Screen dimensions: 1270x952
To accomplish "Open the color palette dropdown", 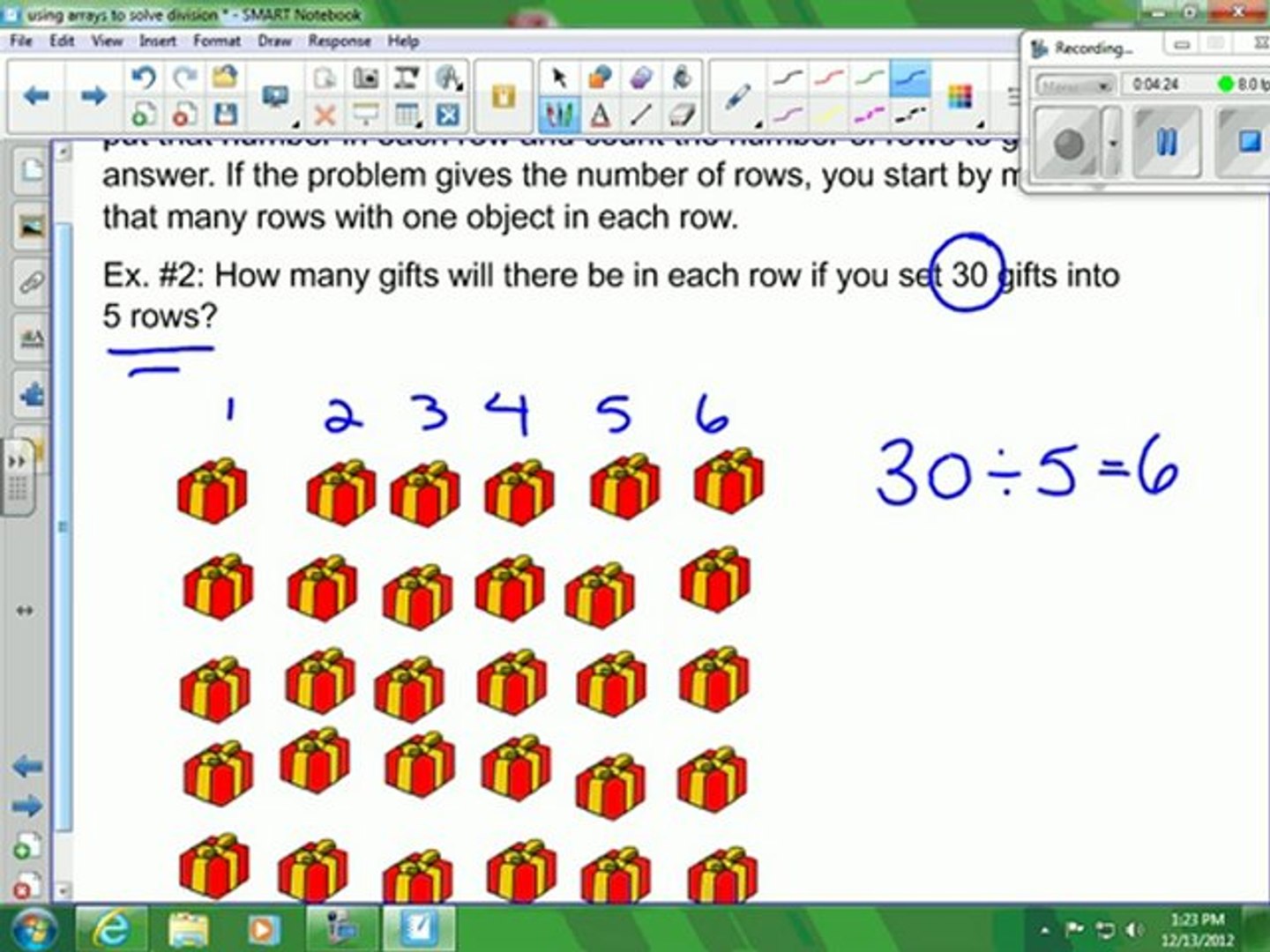I will pos(960,97).
